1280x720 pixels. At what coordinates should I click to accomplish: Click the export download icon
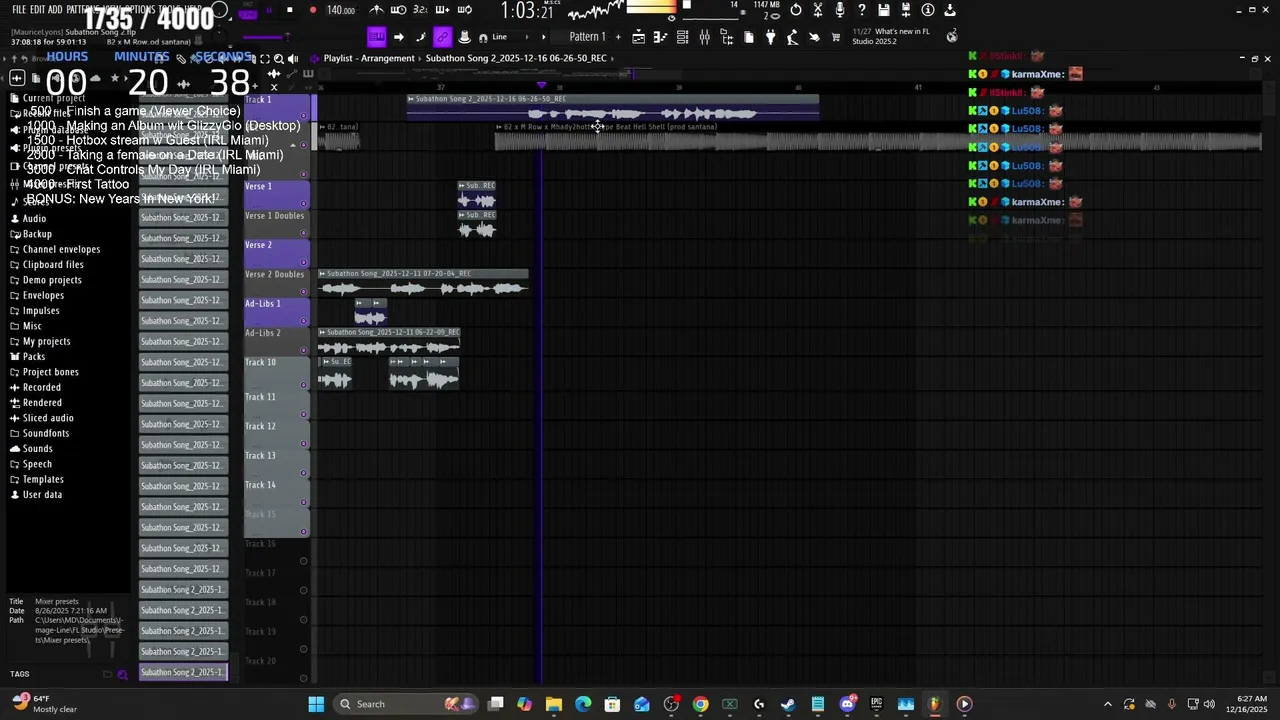(x=950, y=10)
